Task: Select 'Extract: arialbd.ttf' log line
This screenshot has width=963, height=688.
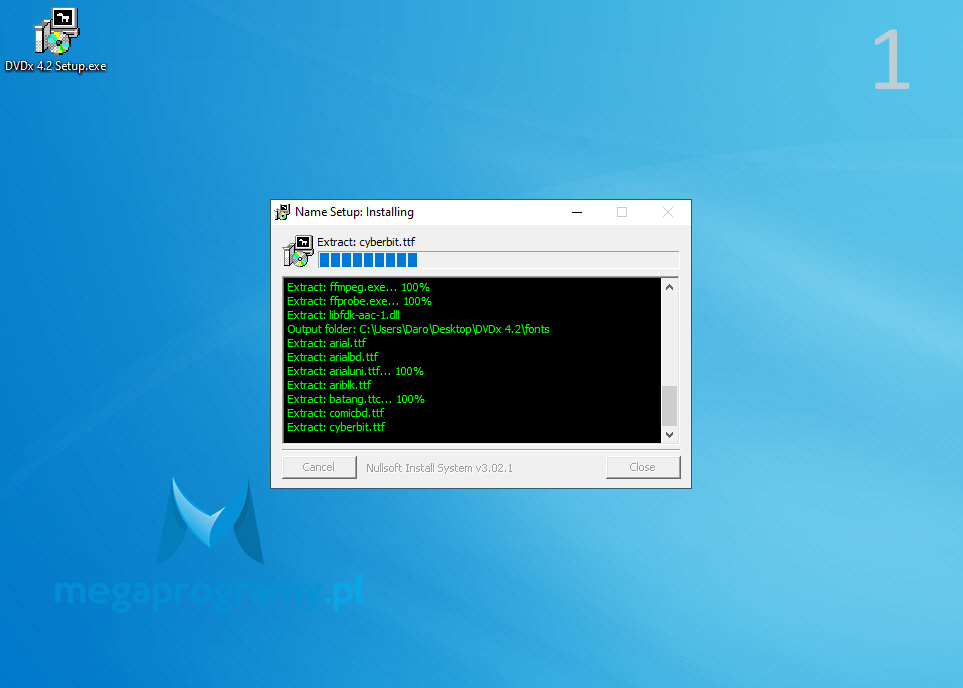Action: tap(332, 357)
